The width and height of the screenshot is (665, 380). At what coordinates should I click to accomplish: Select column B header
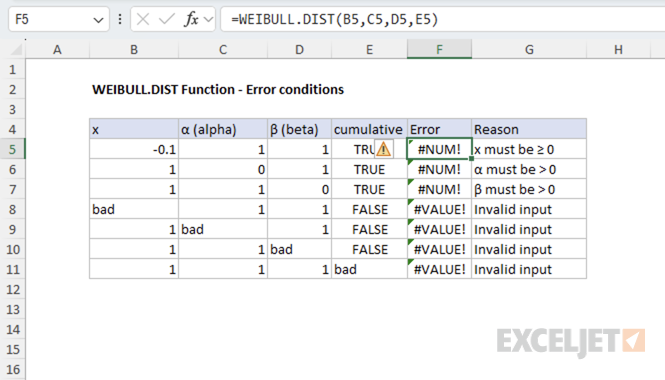pyautogui.click(x=134, y=50)
